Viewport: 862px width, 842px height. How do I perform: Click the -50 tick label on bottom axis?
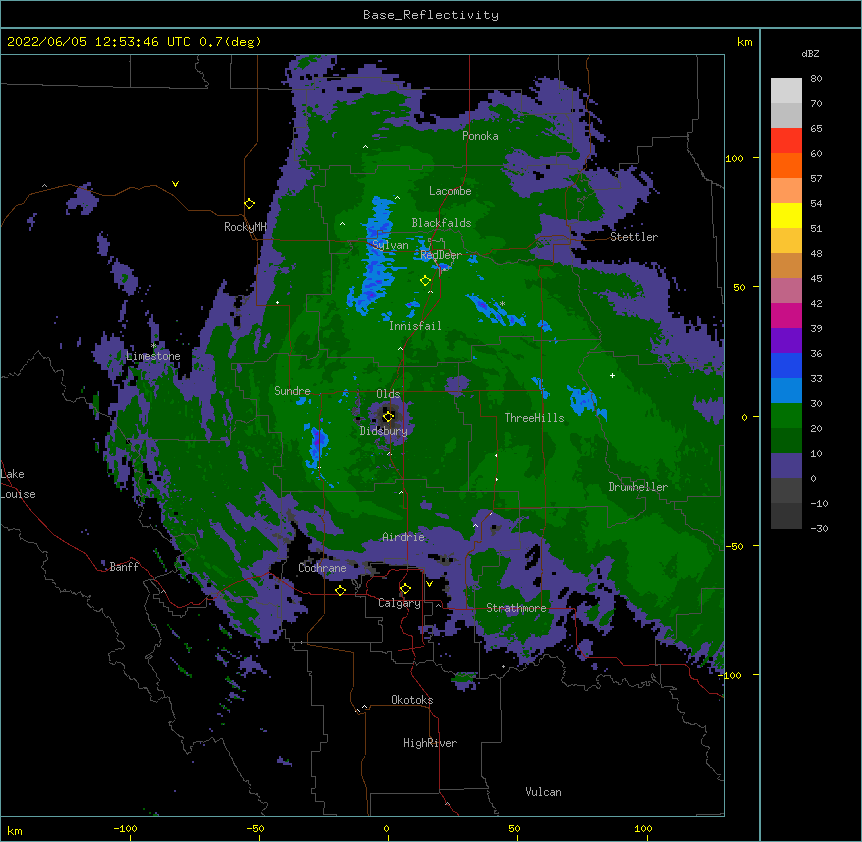(x=255, y=828)
